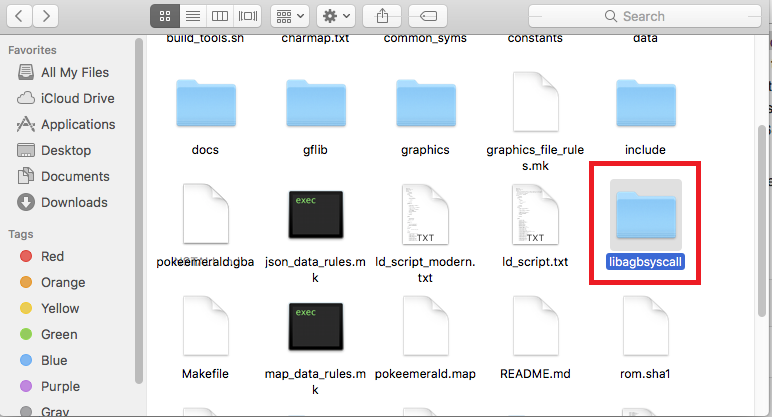Open Applications from Favorites sidebar
This screenshot has height=417, width=772.
click(77, 124)
